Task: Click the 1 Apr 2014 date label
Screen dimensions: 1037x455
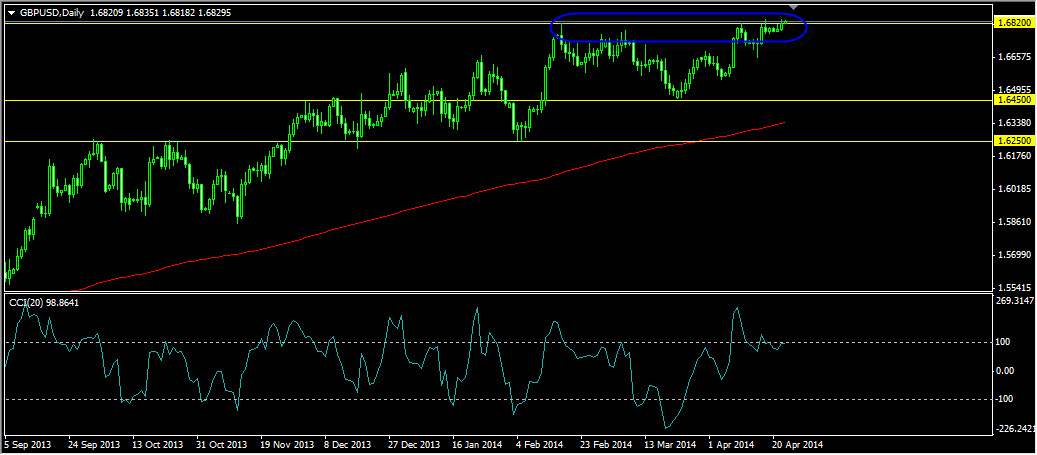Action: [x=731, y=444]
